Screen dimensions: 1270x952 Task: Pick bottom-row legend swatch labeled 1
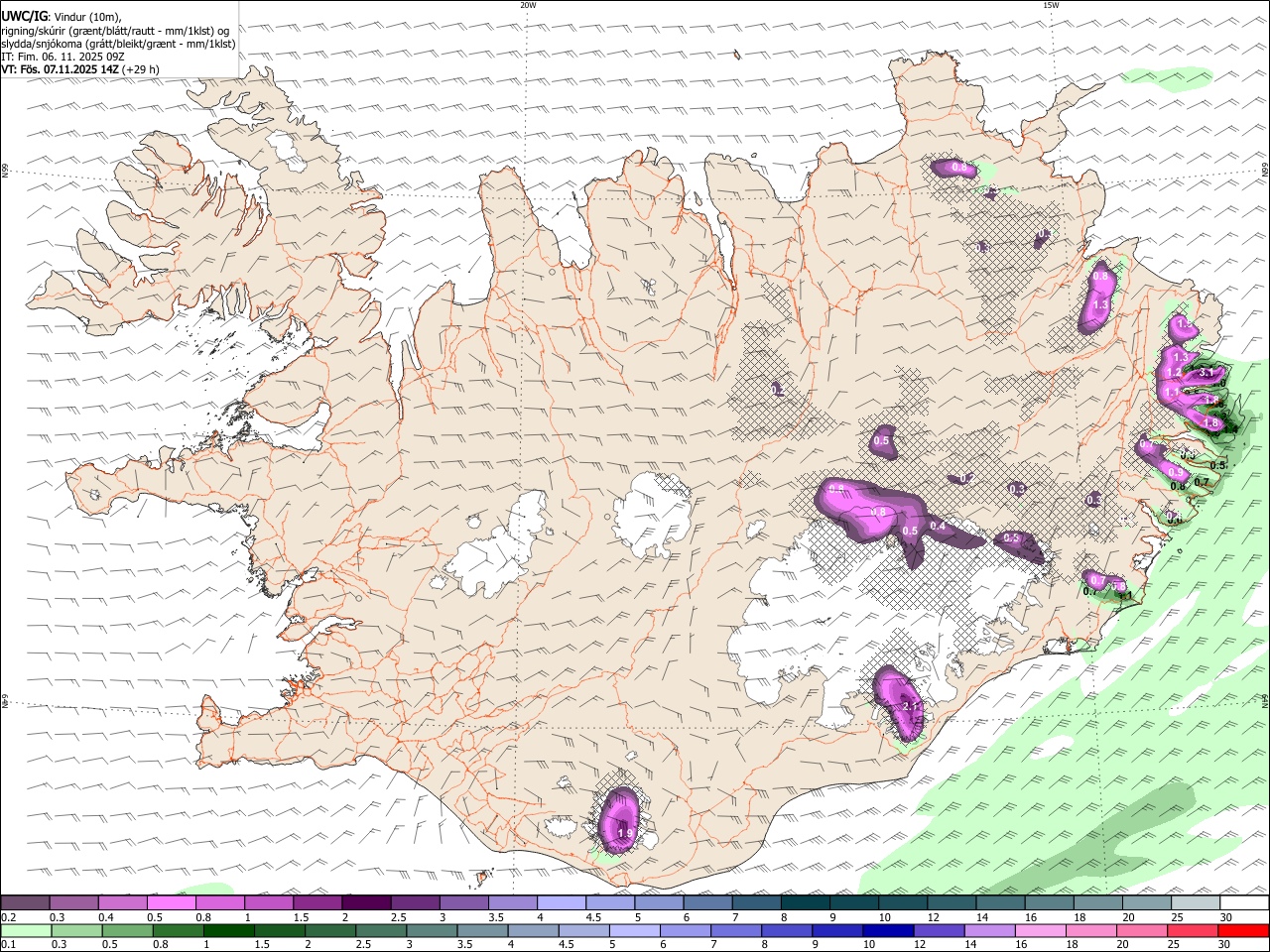point(228,931)
